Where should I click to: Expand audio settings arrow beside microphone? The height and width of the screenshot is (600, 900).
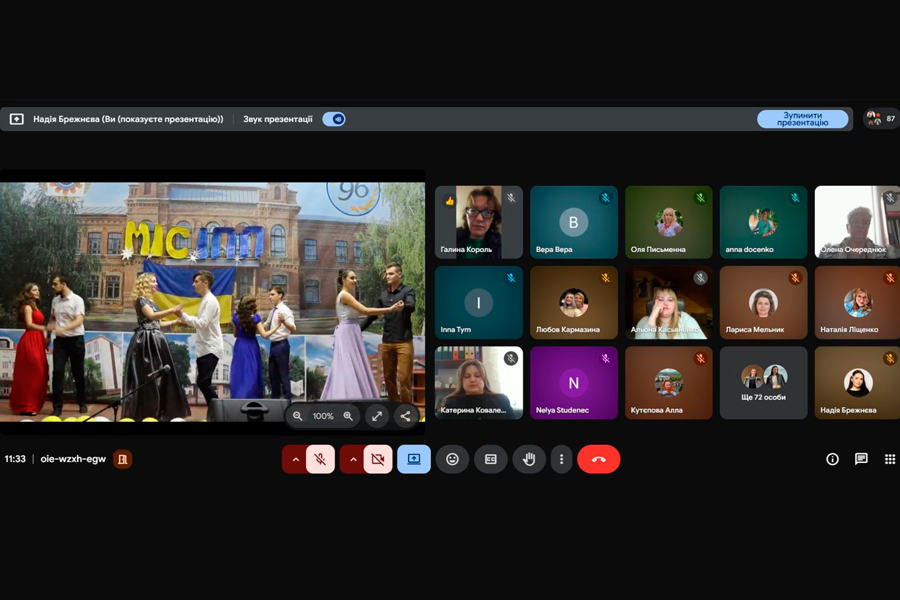[x=294, y=459]
